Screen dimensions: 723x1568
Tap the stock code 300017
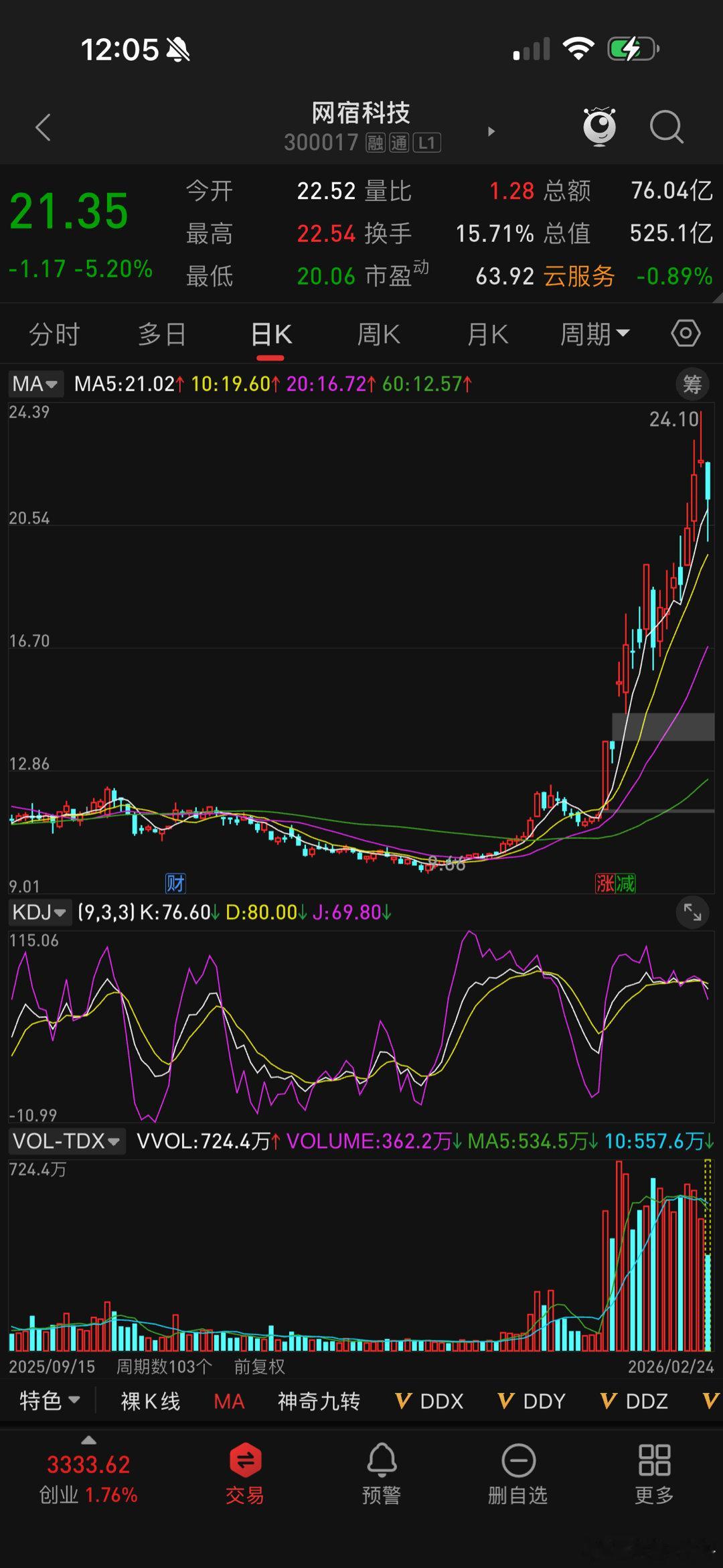(321, 143)
